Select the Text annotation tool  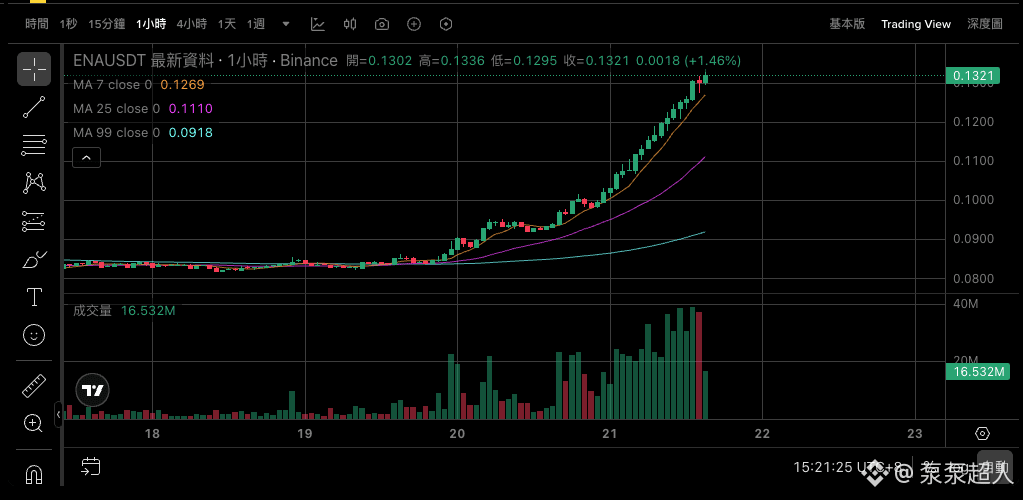pos(34,298)
